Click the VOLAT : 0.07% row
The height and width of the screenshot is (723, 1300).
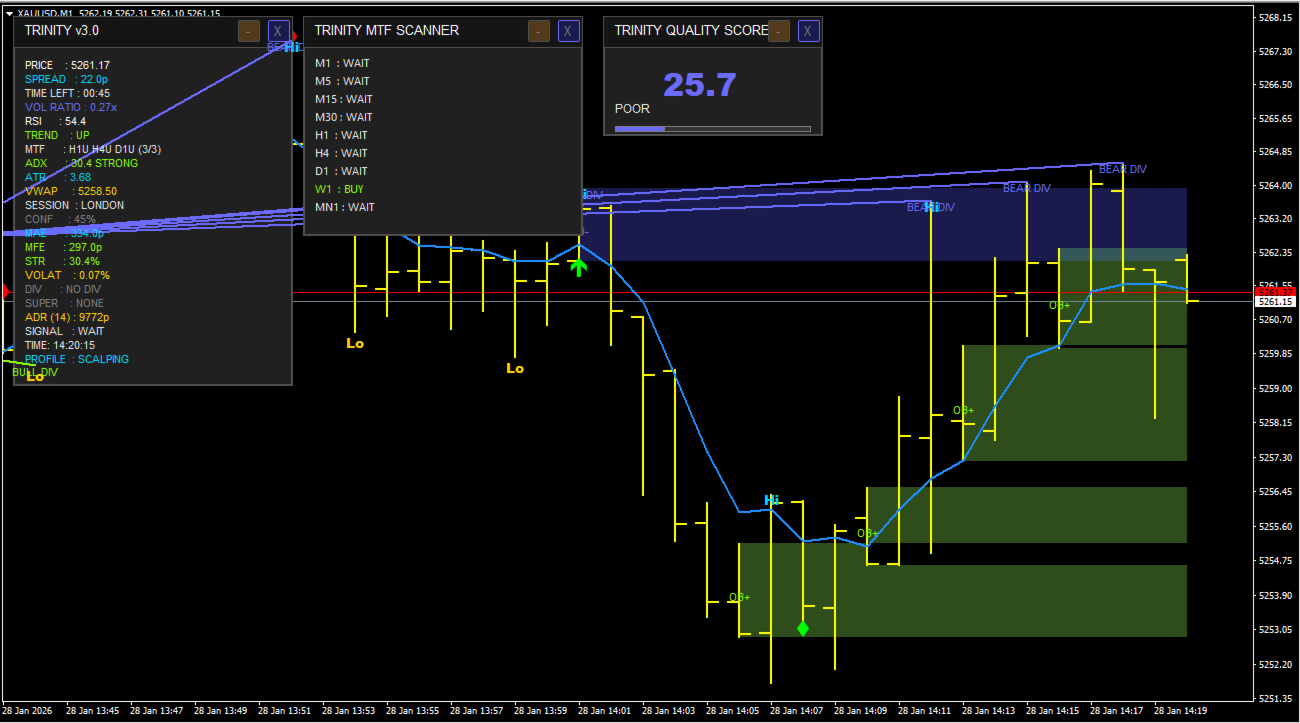pos(68,275)
